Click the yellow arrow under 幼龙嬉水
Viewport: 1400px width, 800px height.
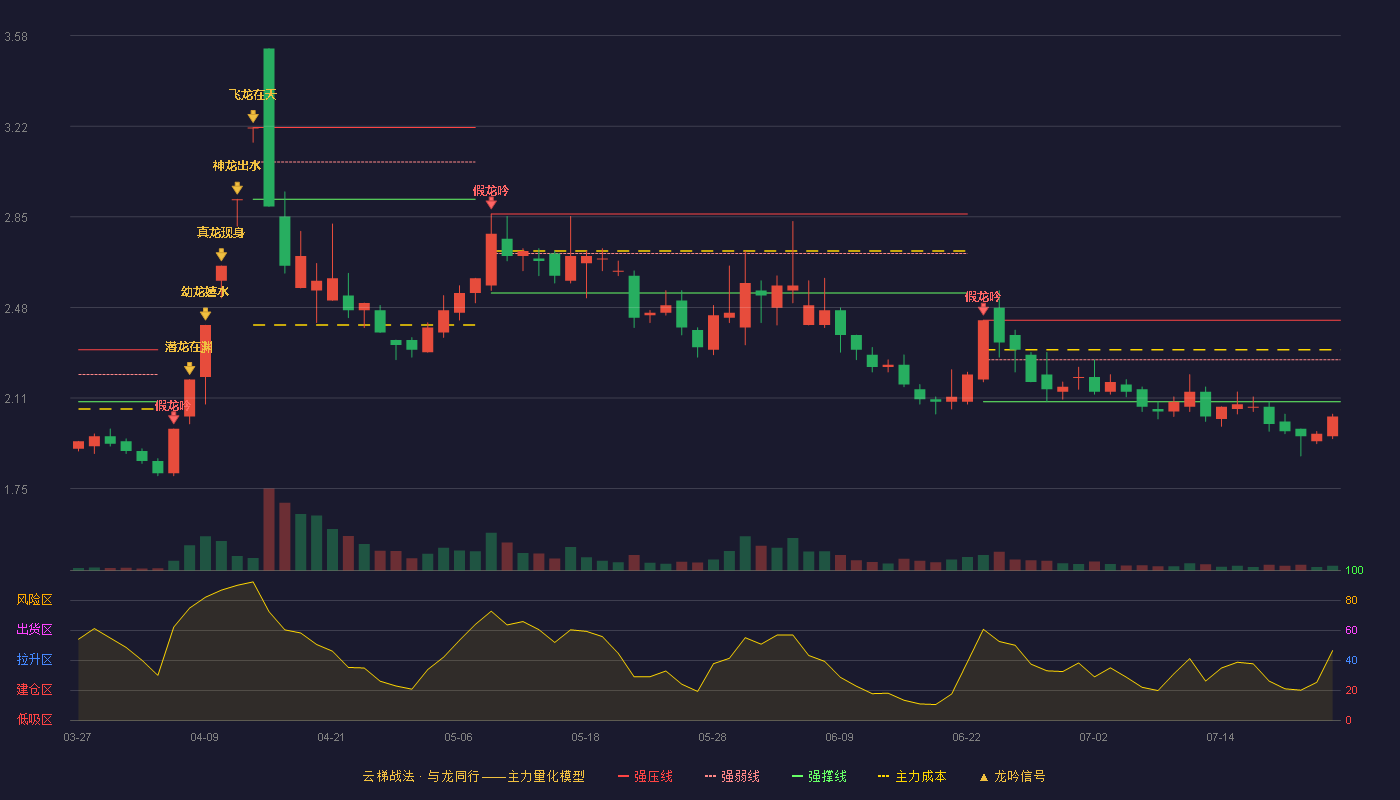pos(205,314)
